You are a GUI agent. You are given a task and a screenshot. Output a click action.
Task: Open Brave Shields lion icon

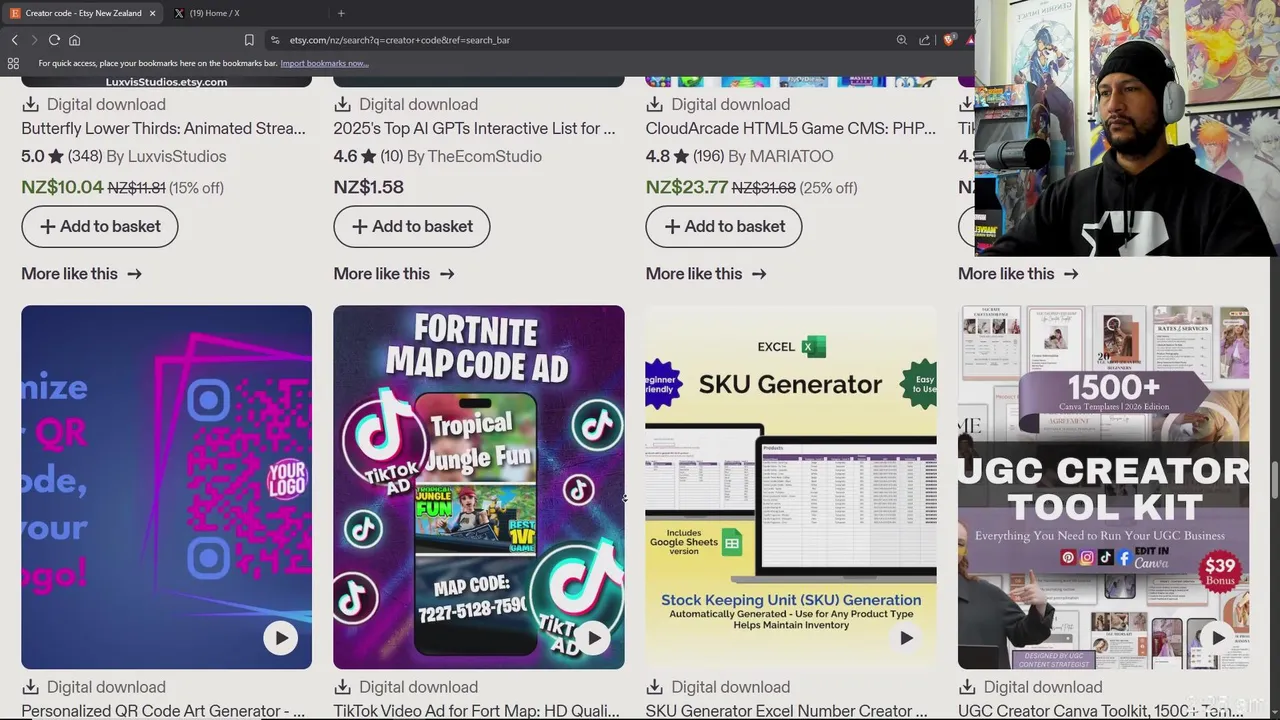tap(949, 40)
